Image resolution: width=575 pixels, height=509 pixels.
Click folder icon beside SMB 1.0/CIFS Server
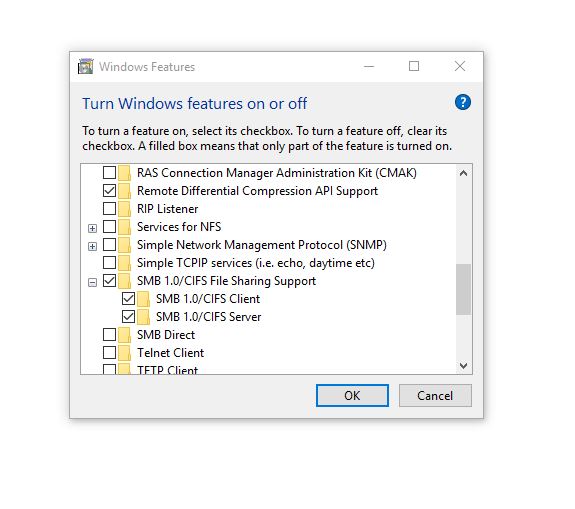(144, 317)
